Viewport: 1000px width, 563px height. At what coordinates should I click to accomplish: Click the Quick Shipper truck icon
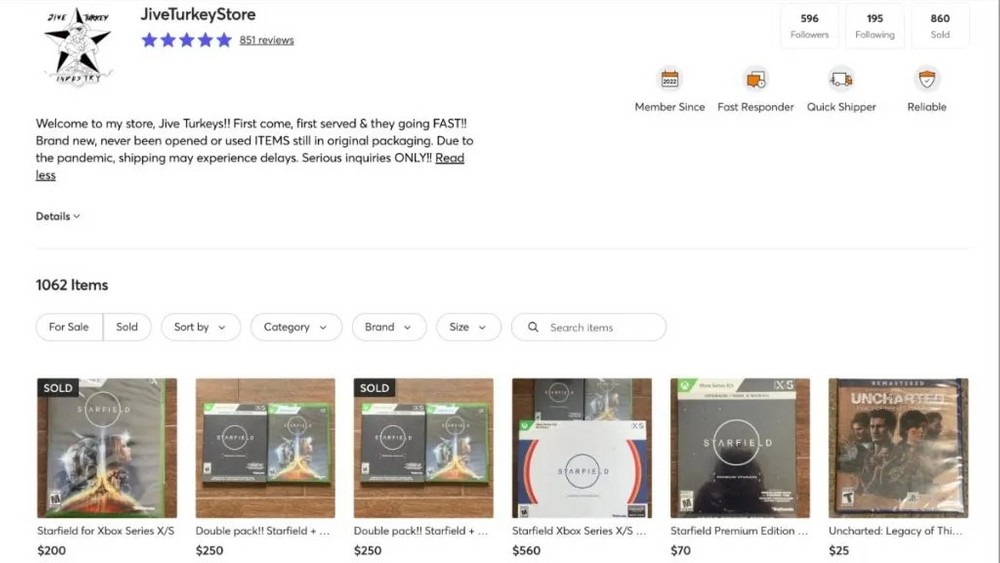(841, 79)
